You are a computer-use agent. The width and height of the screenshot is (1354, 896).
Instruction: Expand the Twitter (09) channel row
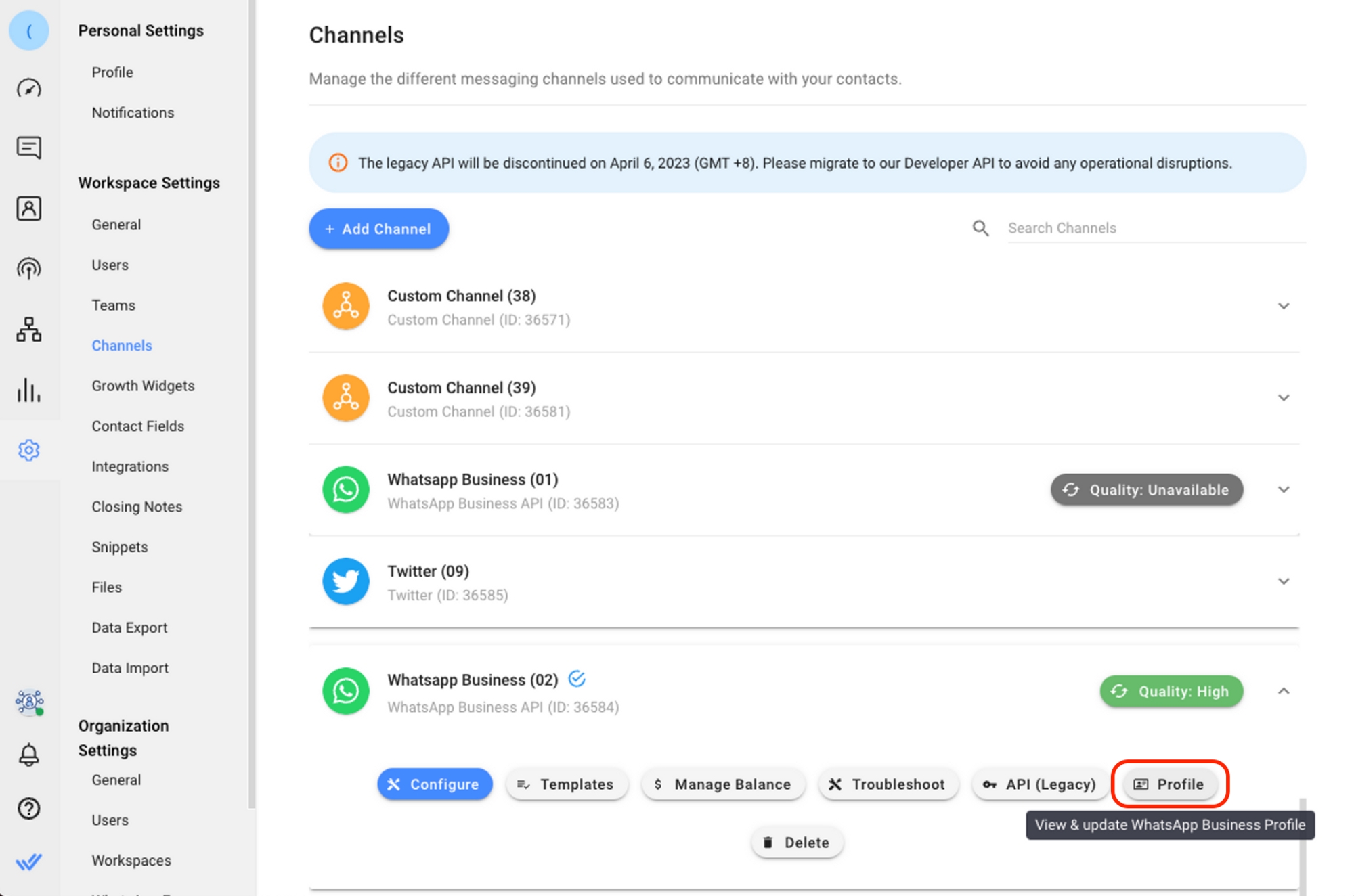[x=1283, y=581]
